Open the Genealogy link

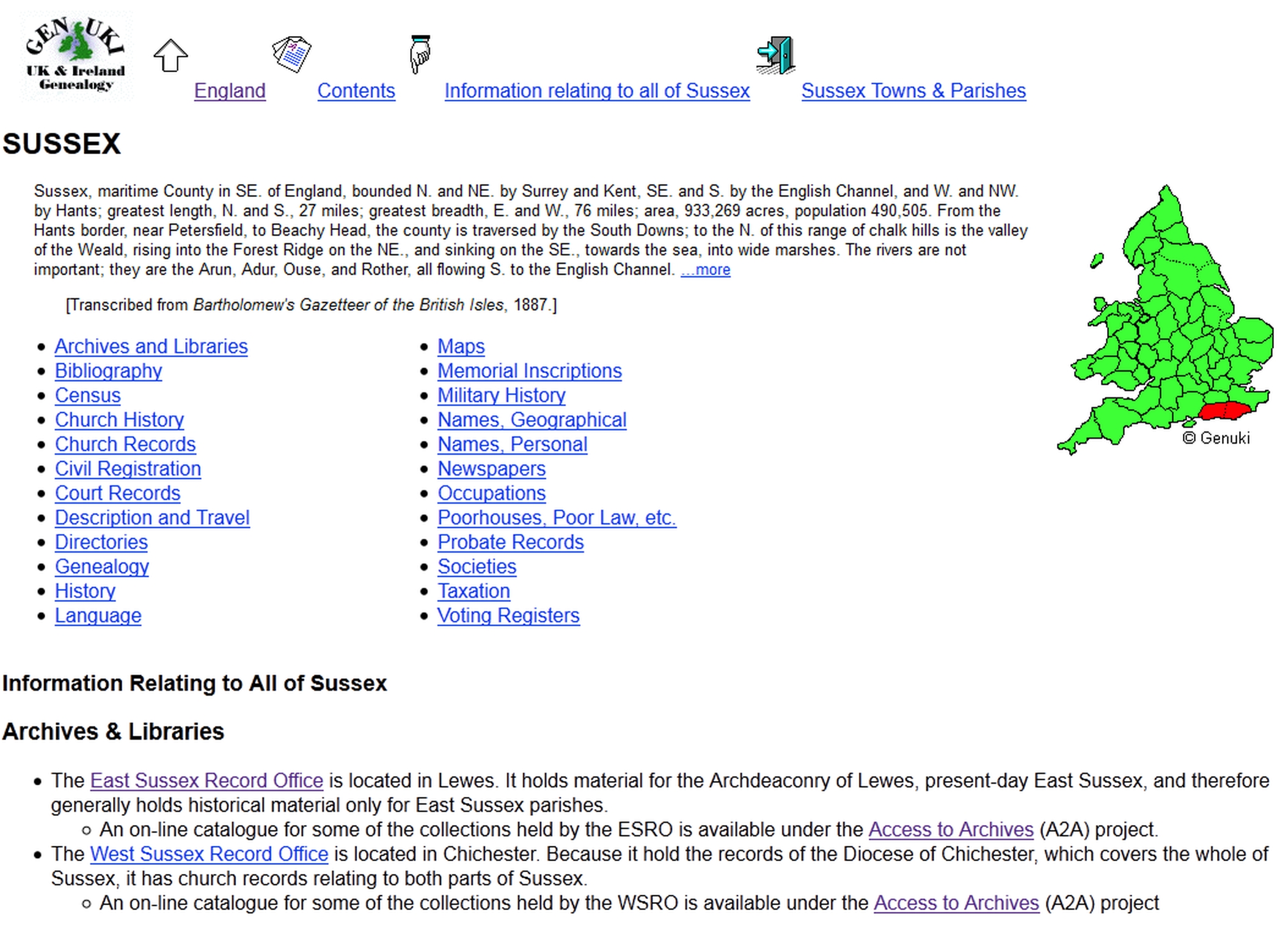[x=101, y=567]
